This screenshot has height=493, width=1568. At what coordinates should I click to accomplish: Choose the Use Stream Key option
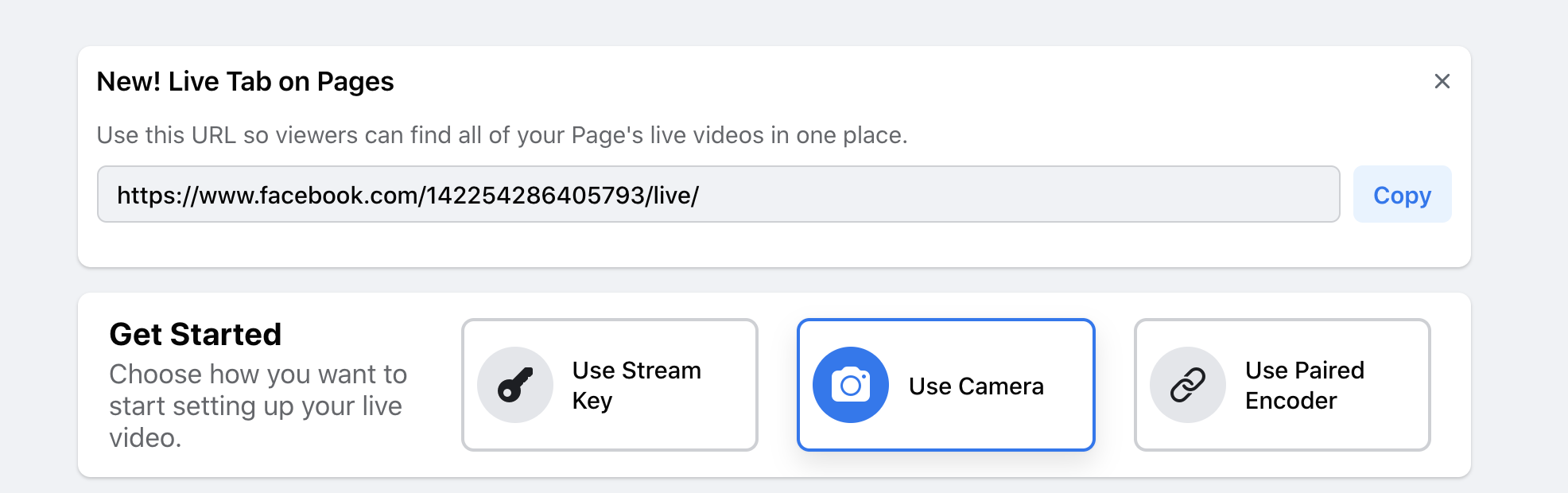pyautogui.click(x=610, y=385)
